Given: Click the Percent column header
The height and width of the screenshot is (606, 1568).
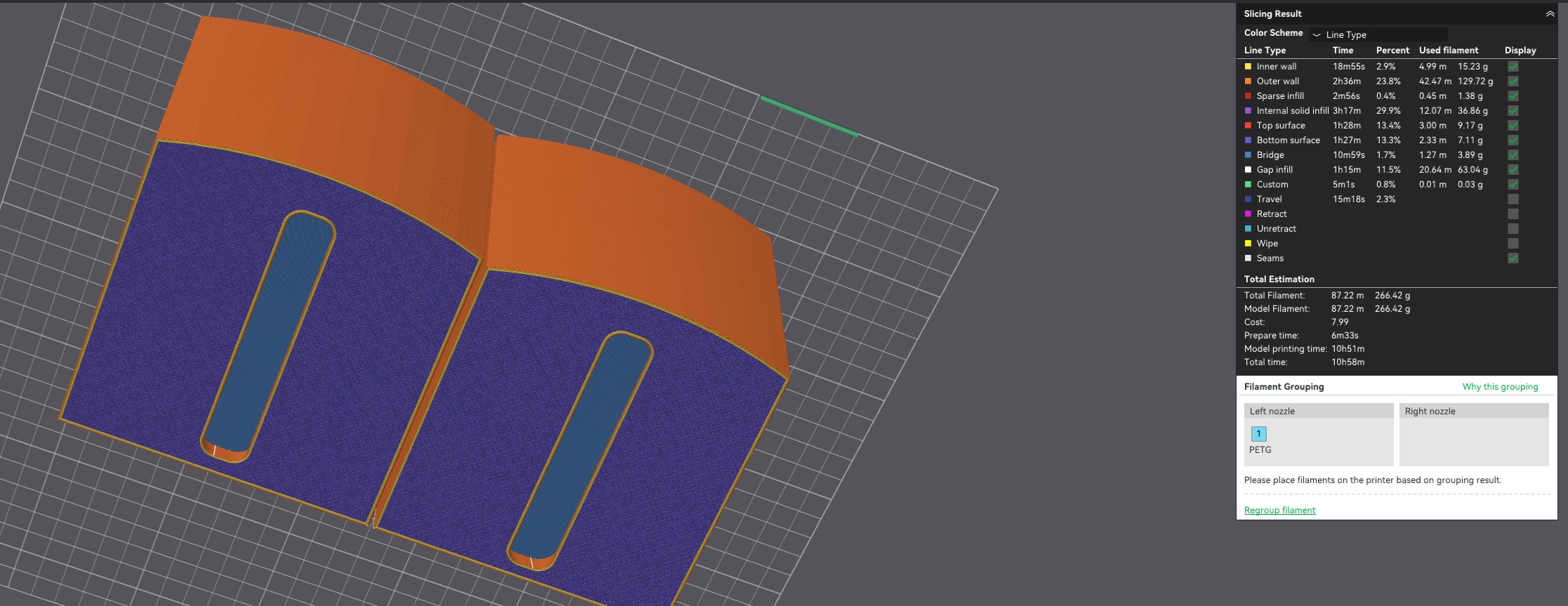Looking at the screenshot, I should (x=1392, y=51).
